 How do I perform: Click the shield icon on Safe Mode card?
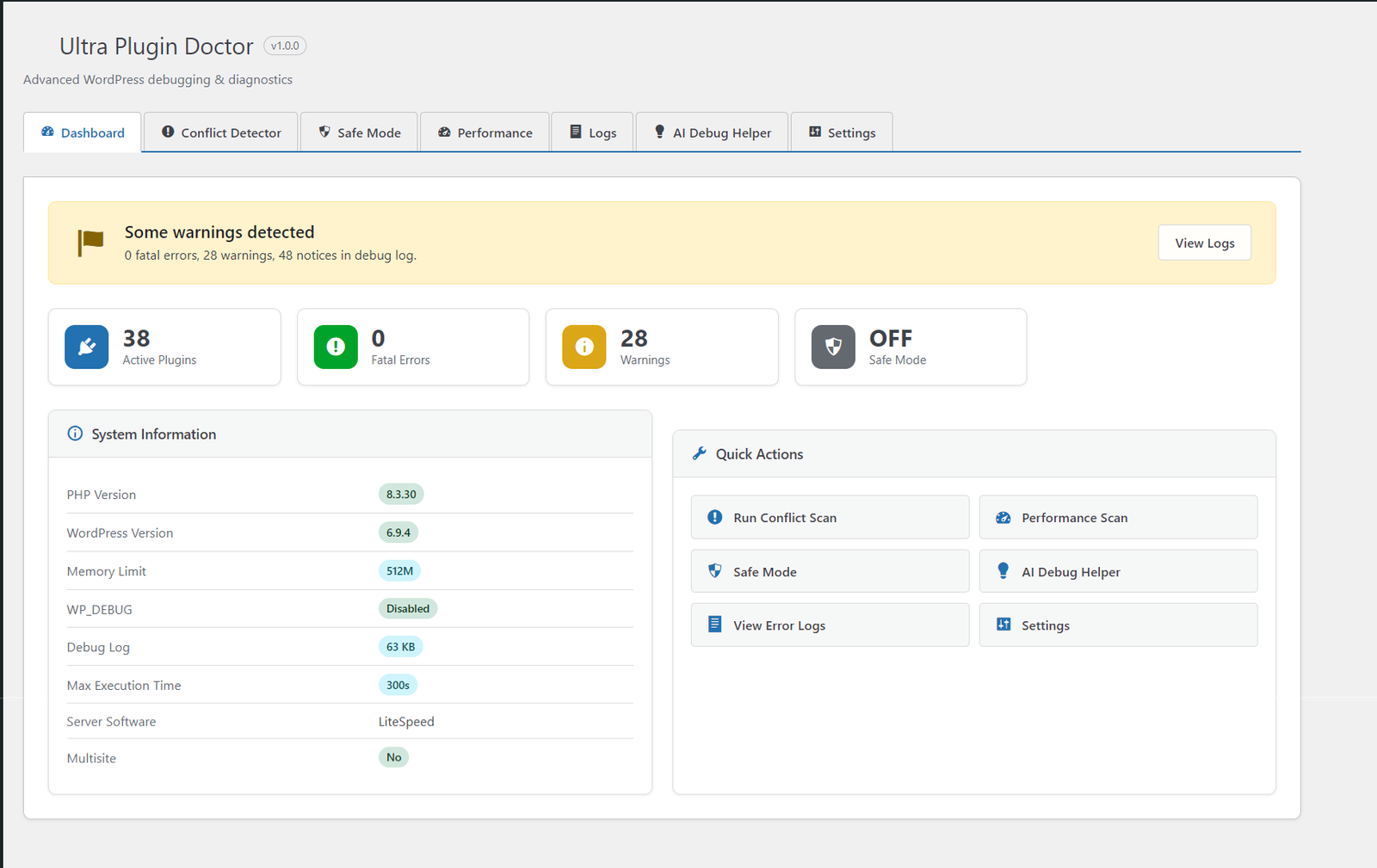click(831, 347)
